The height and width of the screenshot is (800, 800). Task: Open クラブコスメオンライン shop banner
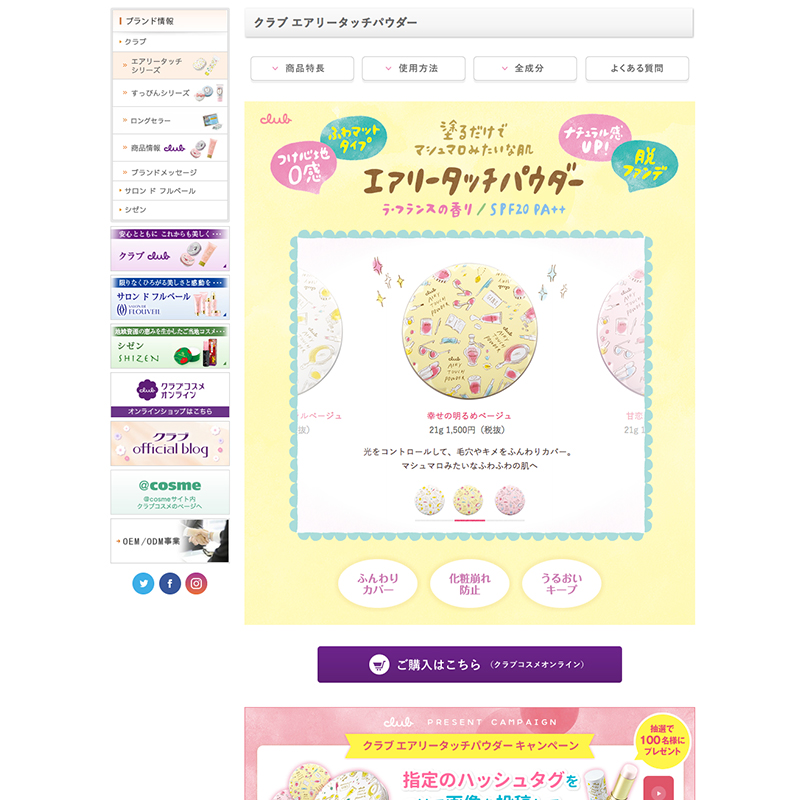click(170, 395)
